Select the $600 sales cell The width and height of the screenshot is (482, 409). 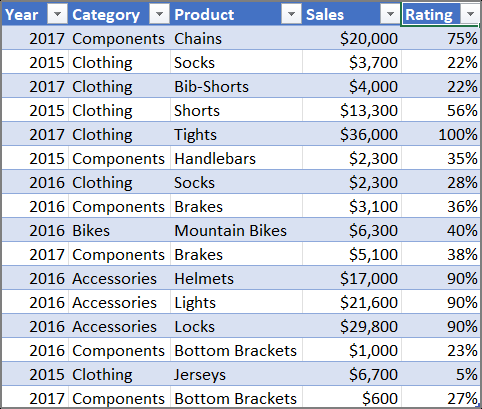pos(352,397)
